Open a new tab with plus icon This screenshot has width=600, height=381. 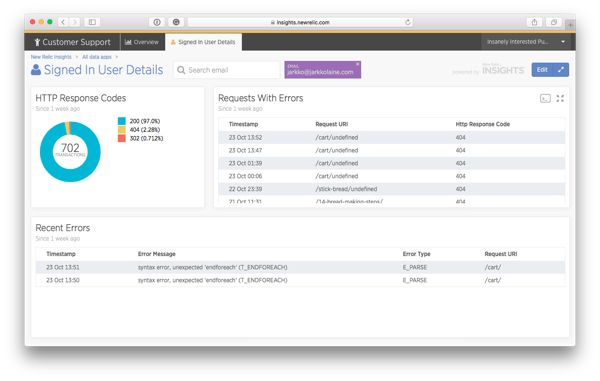click(x=570, y=25)
